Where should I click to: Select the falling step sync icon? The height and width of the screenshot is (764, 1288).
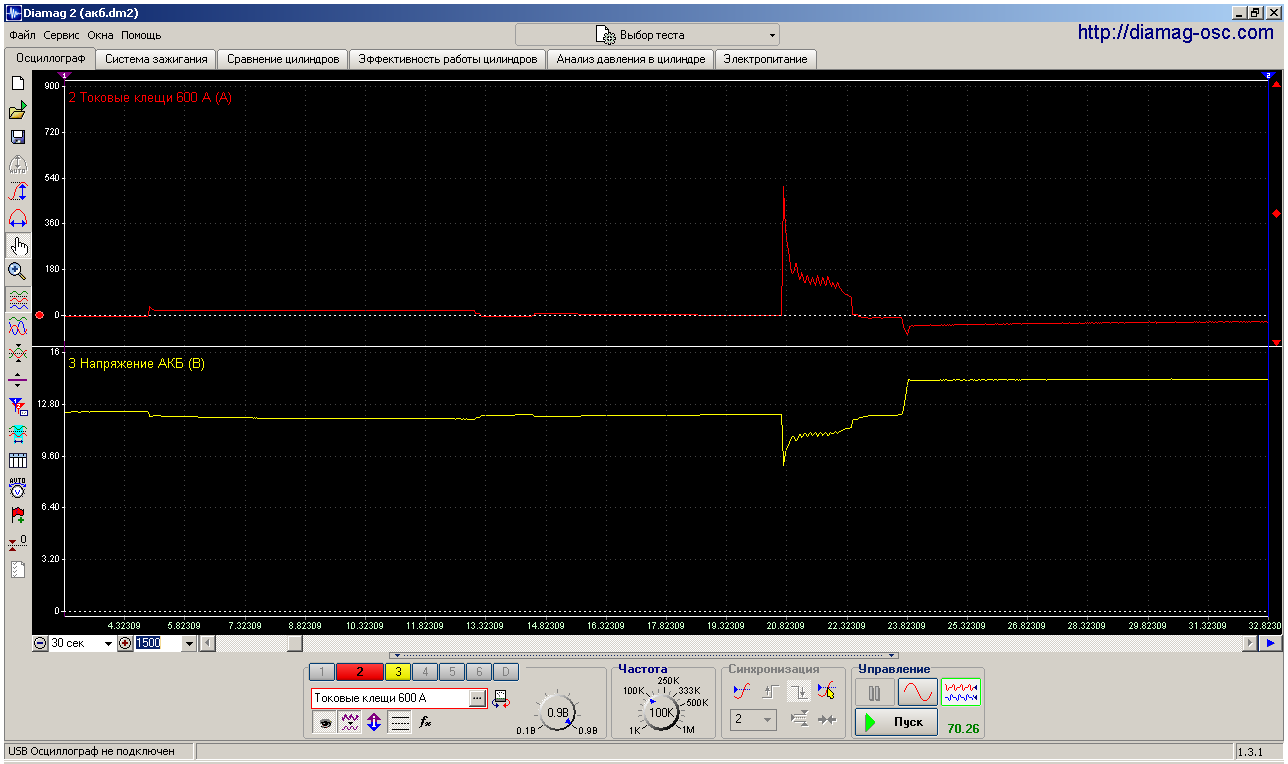pos(799,690)
